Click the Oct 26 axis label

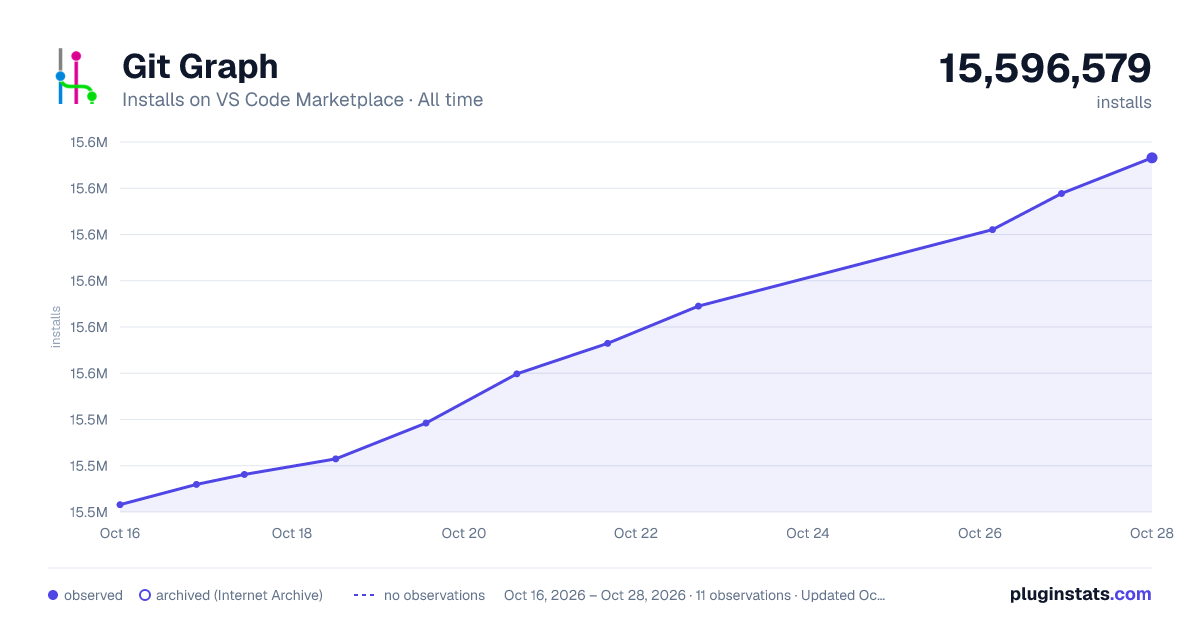tap(980, 533)
